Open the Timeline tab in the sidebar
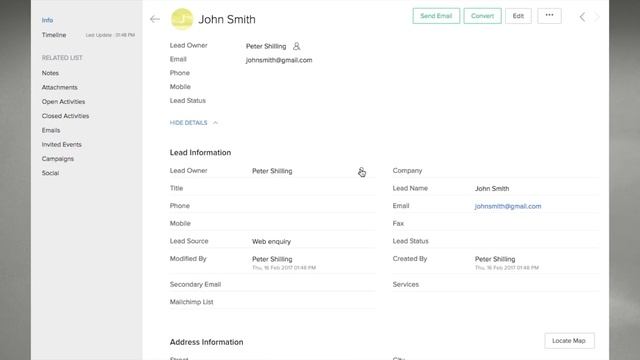640x360 pixels. point(54,35)
